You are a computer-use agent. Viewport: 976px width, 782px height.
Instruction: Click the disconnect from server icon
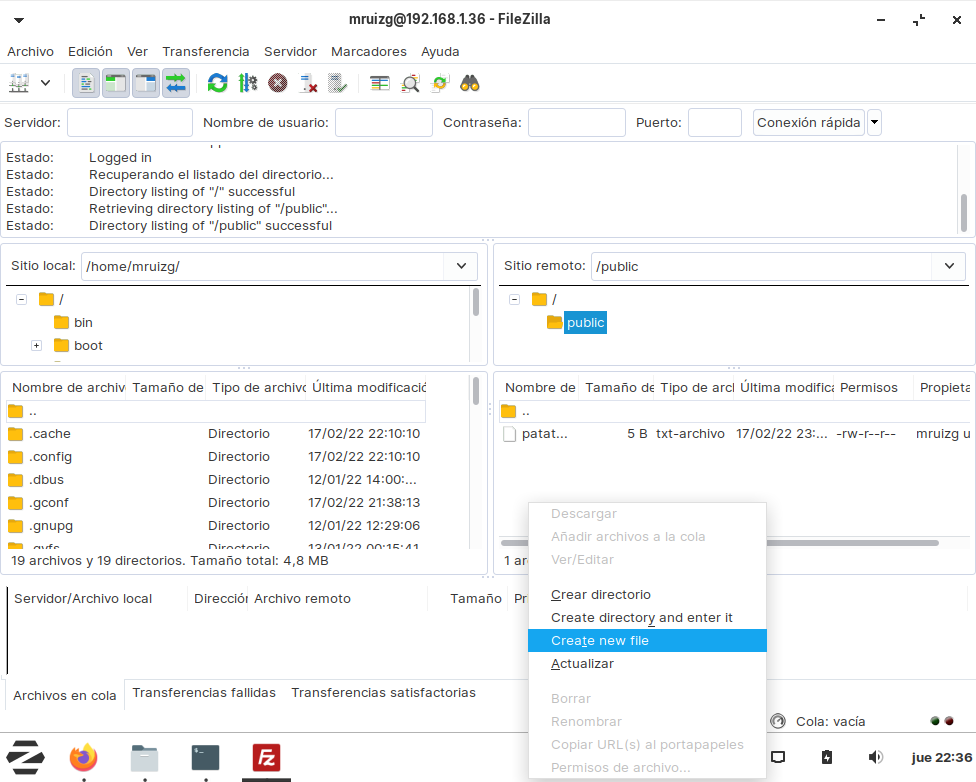pyautogui.click(x=309, y=83)
